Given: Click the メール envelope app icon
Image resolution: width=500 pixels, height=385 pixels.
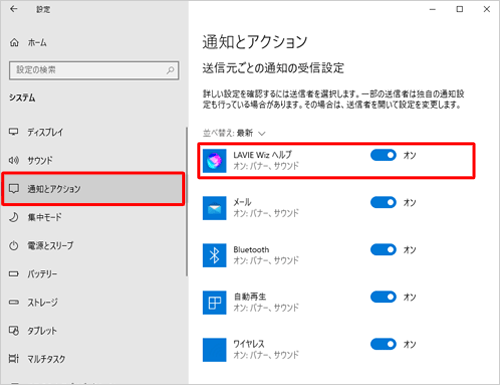Looking at the screenshot, I should (x=214, y=208).
